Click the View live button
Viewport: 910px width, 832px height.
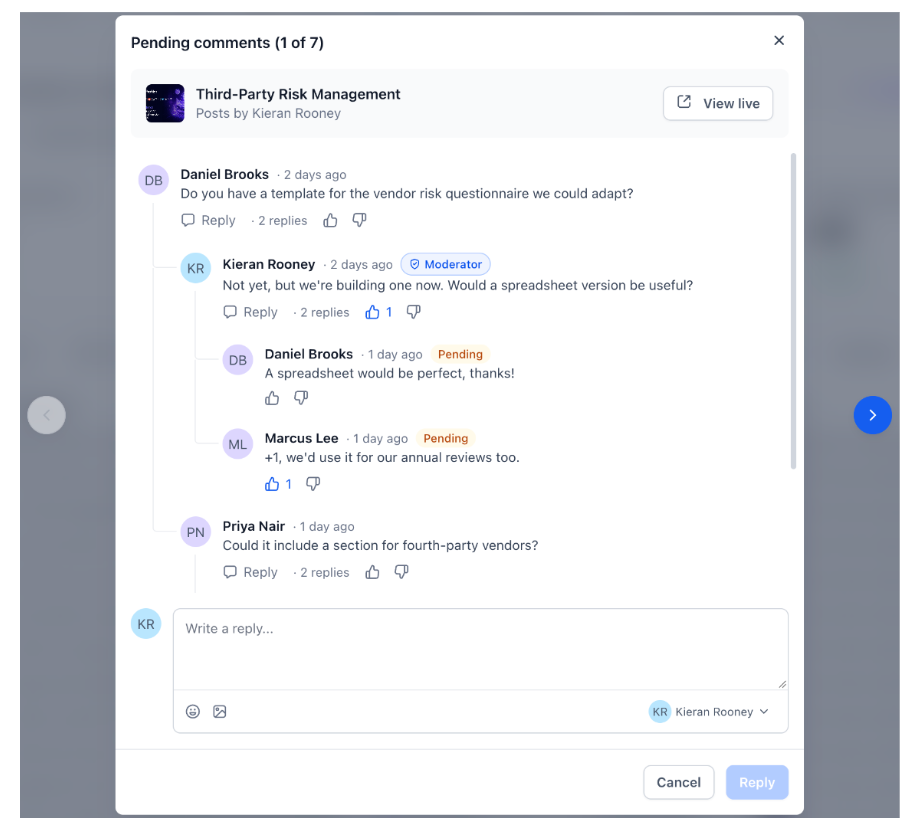tap(718, 103)
